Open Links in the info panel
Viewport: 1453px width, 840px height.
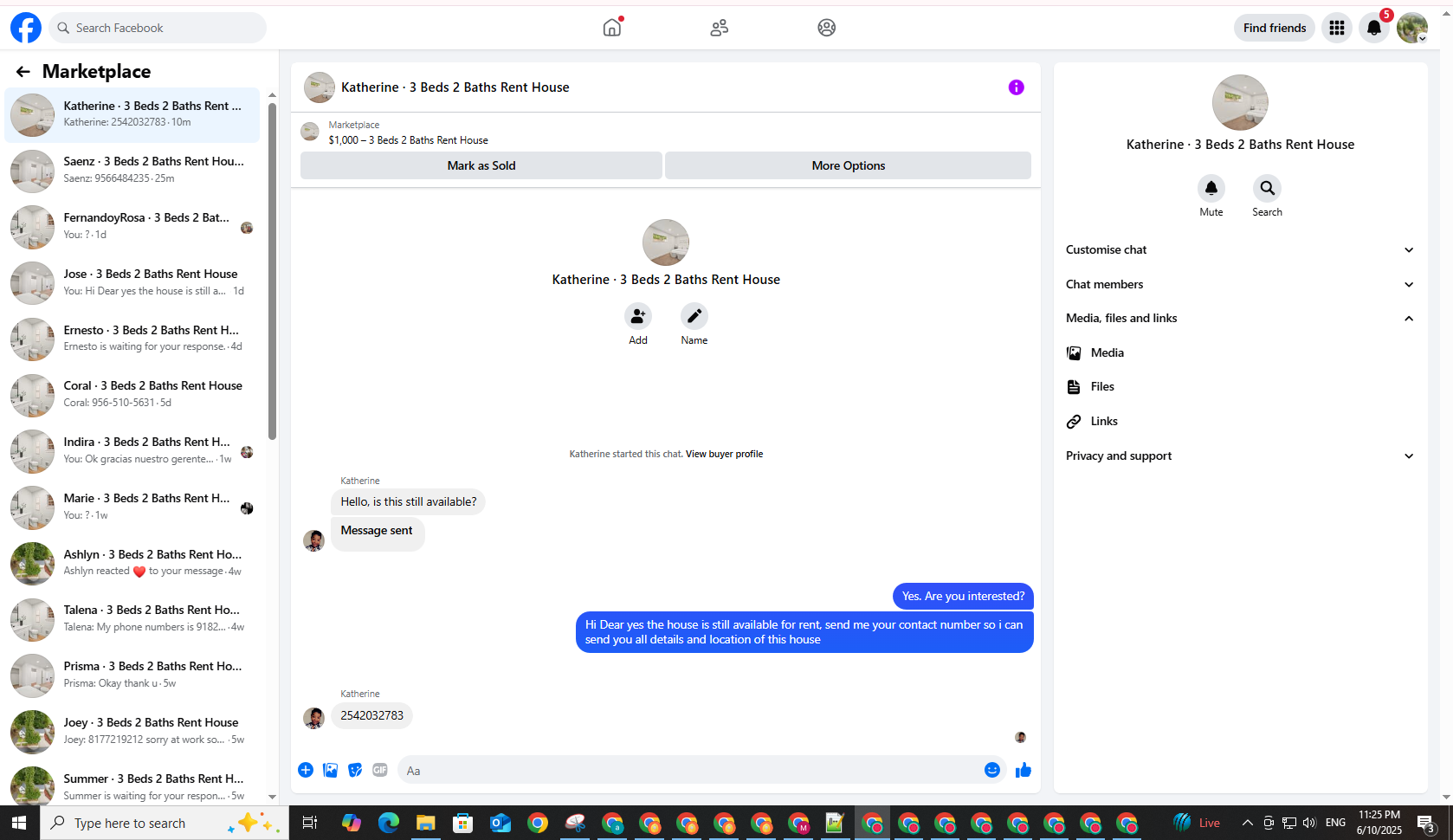tap(1240, 422)
